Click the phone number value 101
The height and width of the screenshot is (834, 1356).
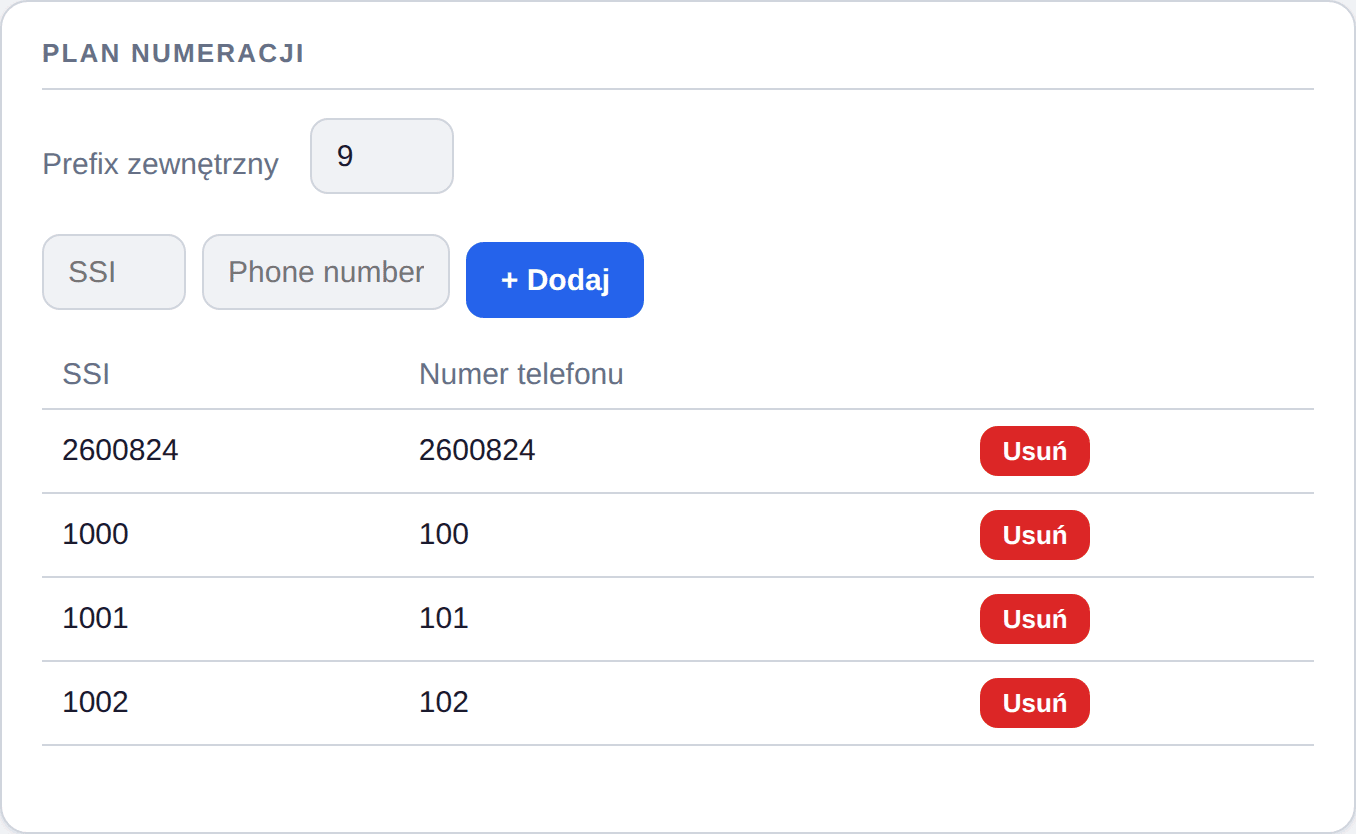tap(444, 618)
